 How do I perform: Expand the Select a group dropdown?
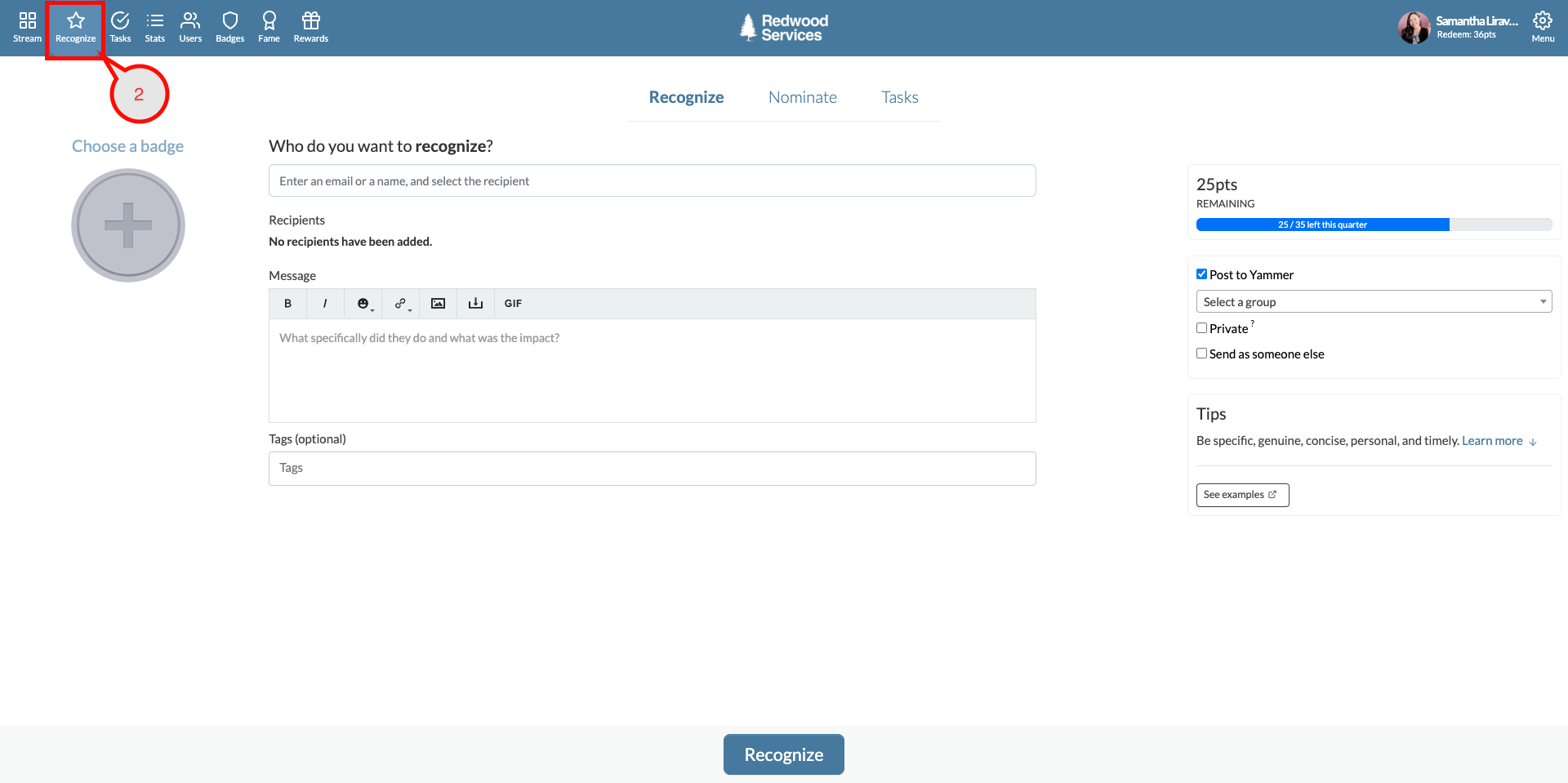click(1373, 302)
